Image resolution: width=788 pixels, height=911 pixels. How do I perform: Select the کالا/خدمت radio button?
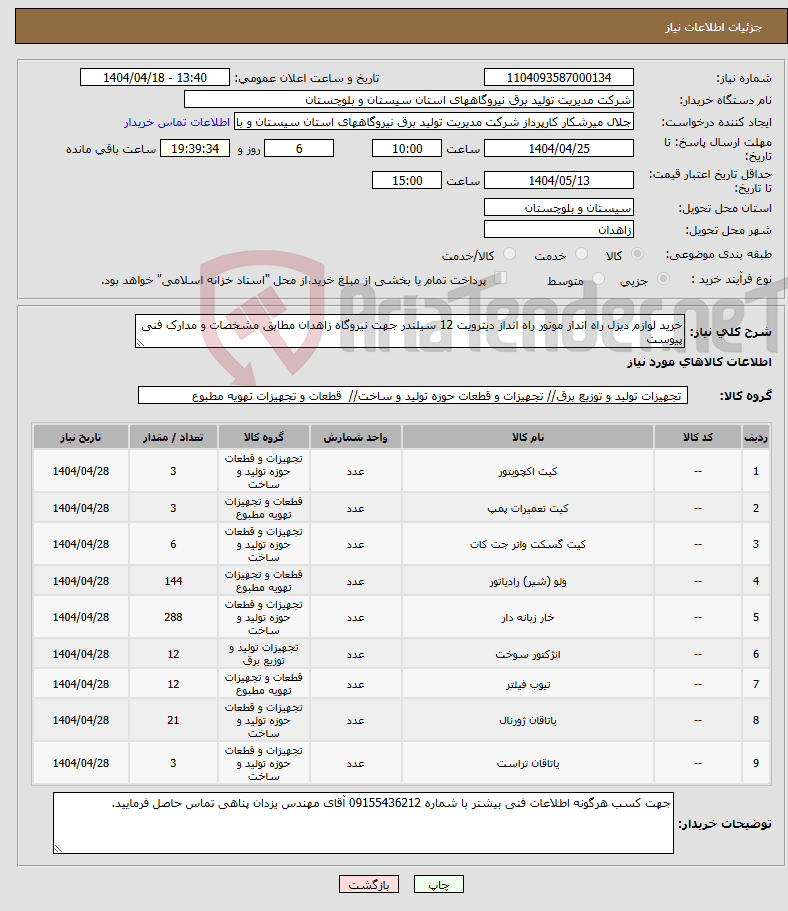(x=510, y=254)
